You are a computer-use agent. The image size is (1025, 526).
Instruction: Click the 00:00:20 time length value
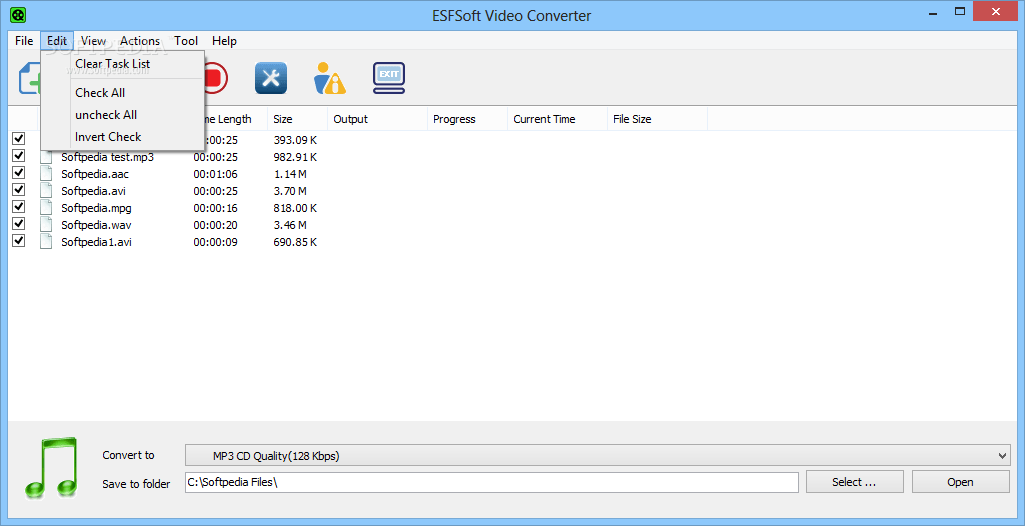[x=215, y=225]
